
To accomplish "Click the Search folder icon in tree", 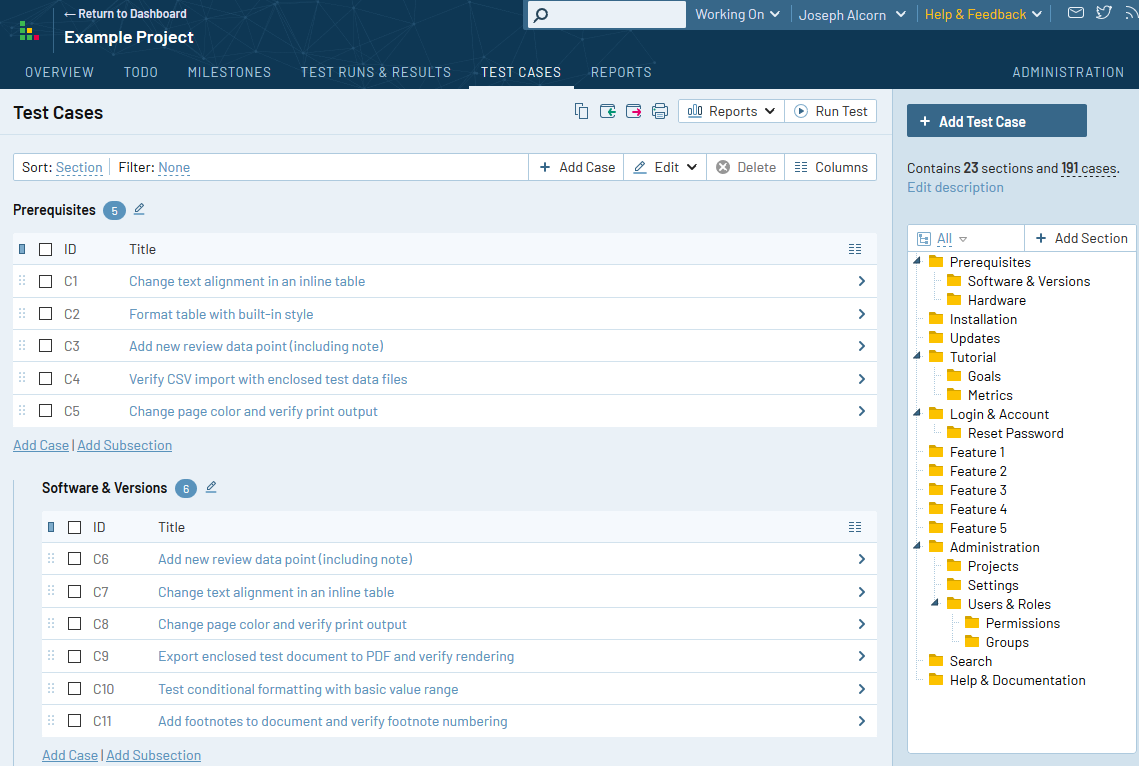I will [936, 660].
